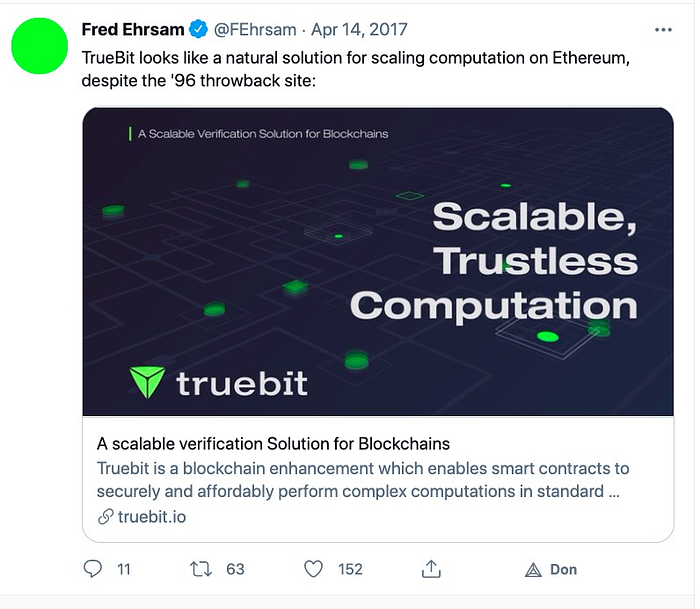This screenshot has width=700, height=609.
Task: Open the share upload icon
Action: (431, 569)
